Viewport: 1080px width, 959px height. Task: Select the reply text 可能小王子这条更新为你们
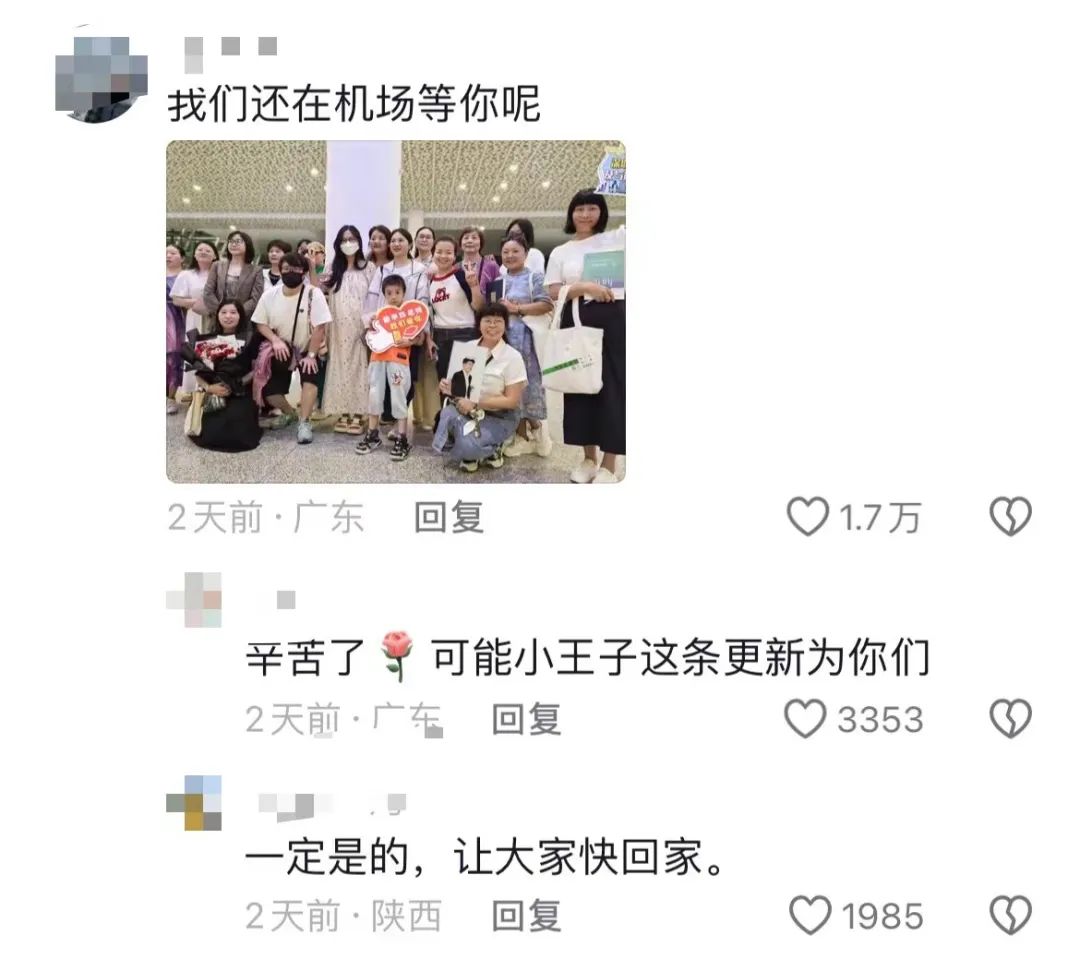681,657
